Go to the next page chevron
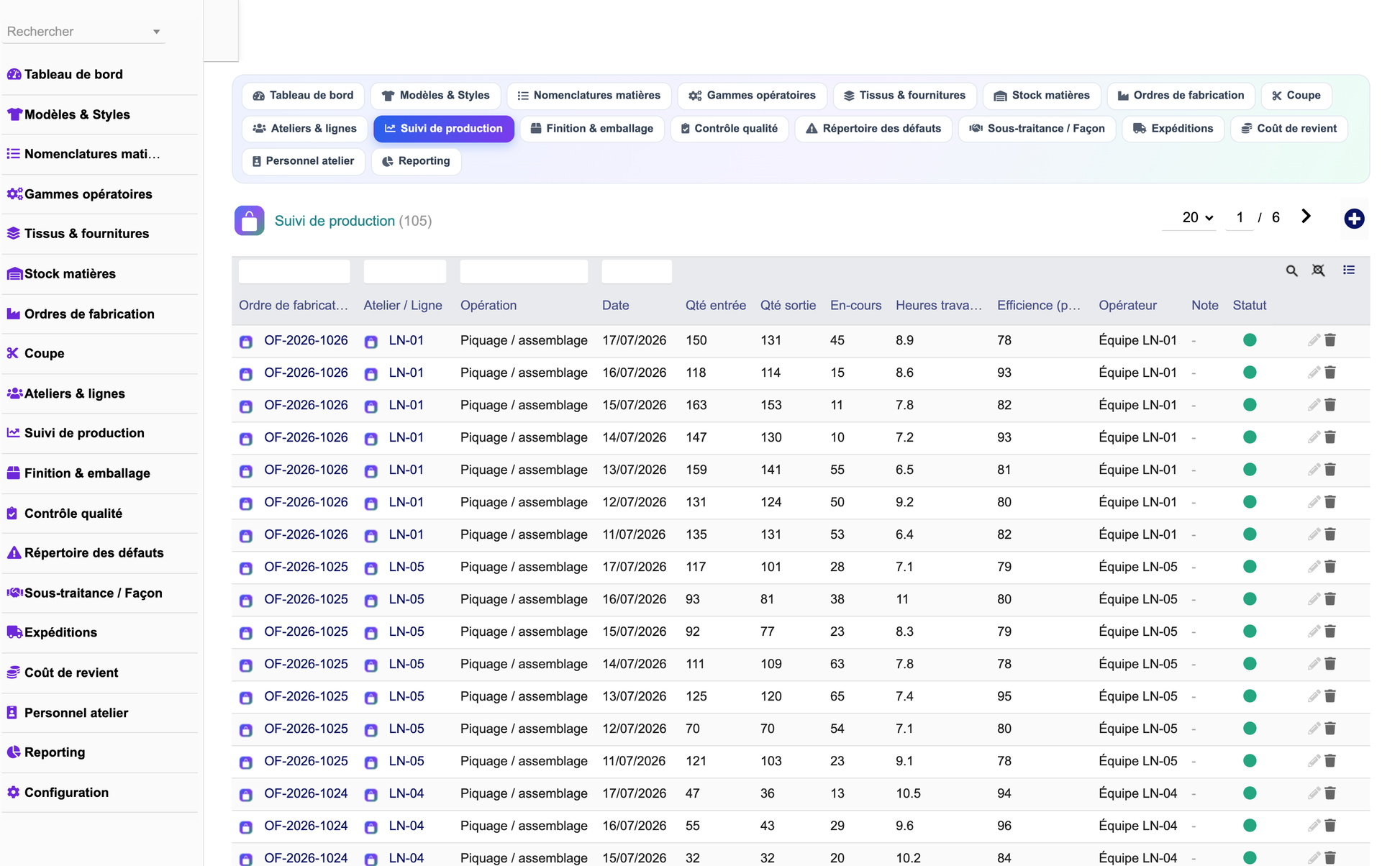 point(1306,216)
